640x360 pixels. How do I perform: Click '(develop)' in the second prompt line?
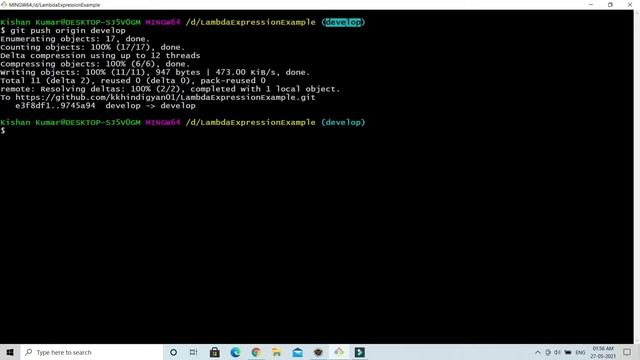click(x=343, y=122)
